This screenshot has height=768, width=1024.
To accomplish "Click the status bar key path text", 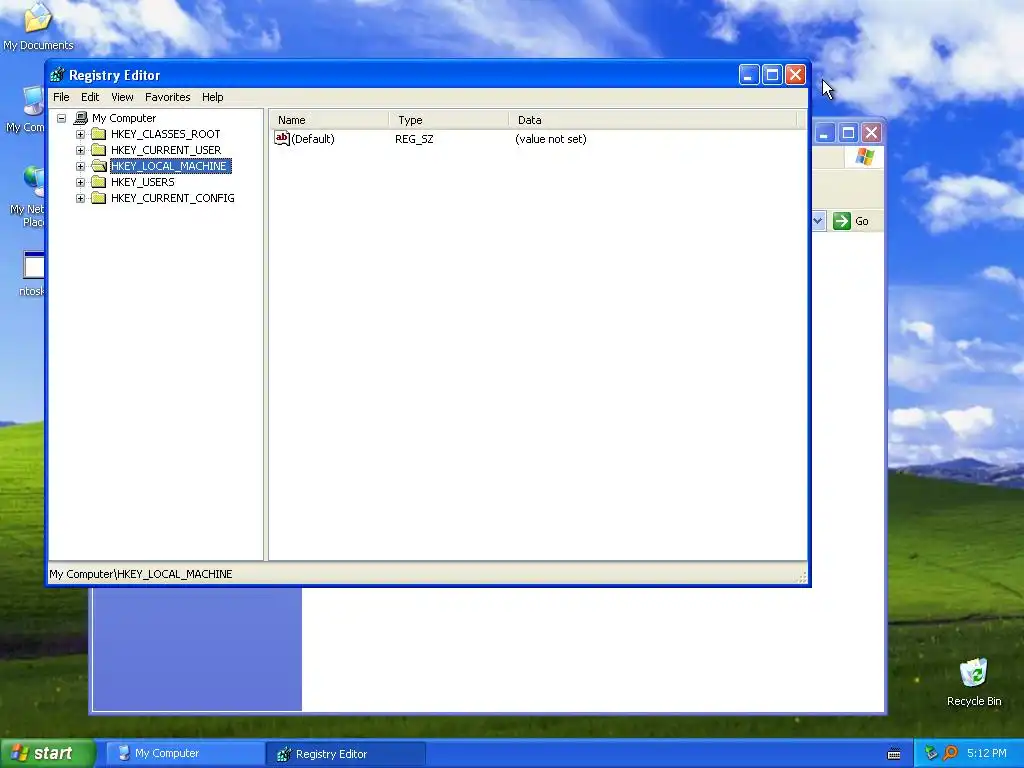I will tap(140, 574).
